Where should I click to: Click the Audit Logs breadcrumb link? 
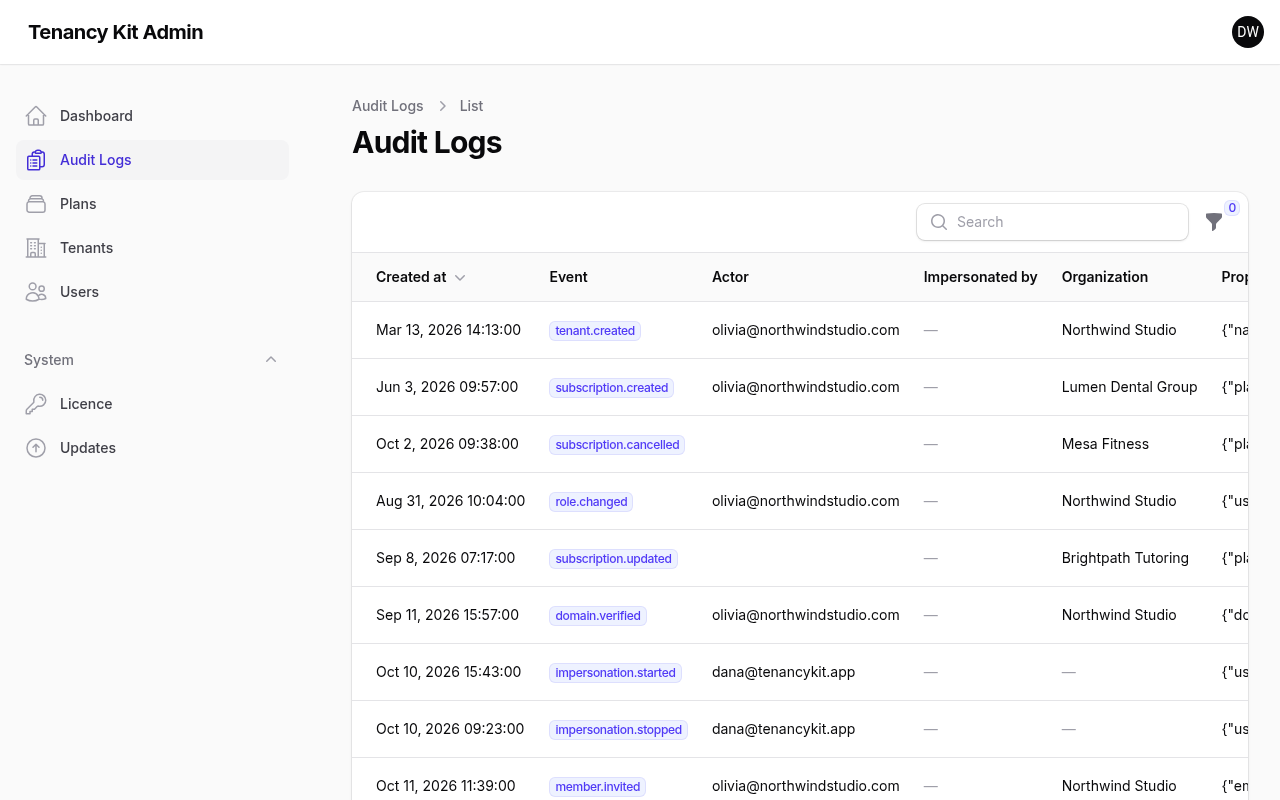tap(388, 106)
